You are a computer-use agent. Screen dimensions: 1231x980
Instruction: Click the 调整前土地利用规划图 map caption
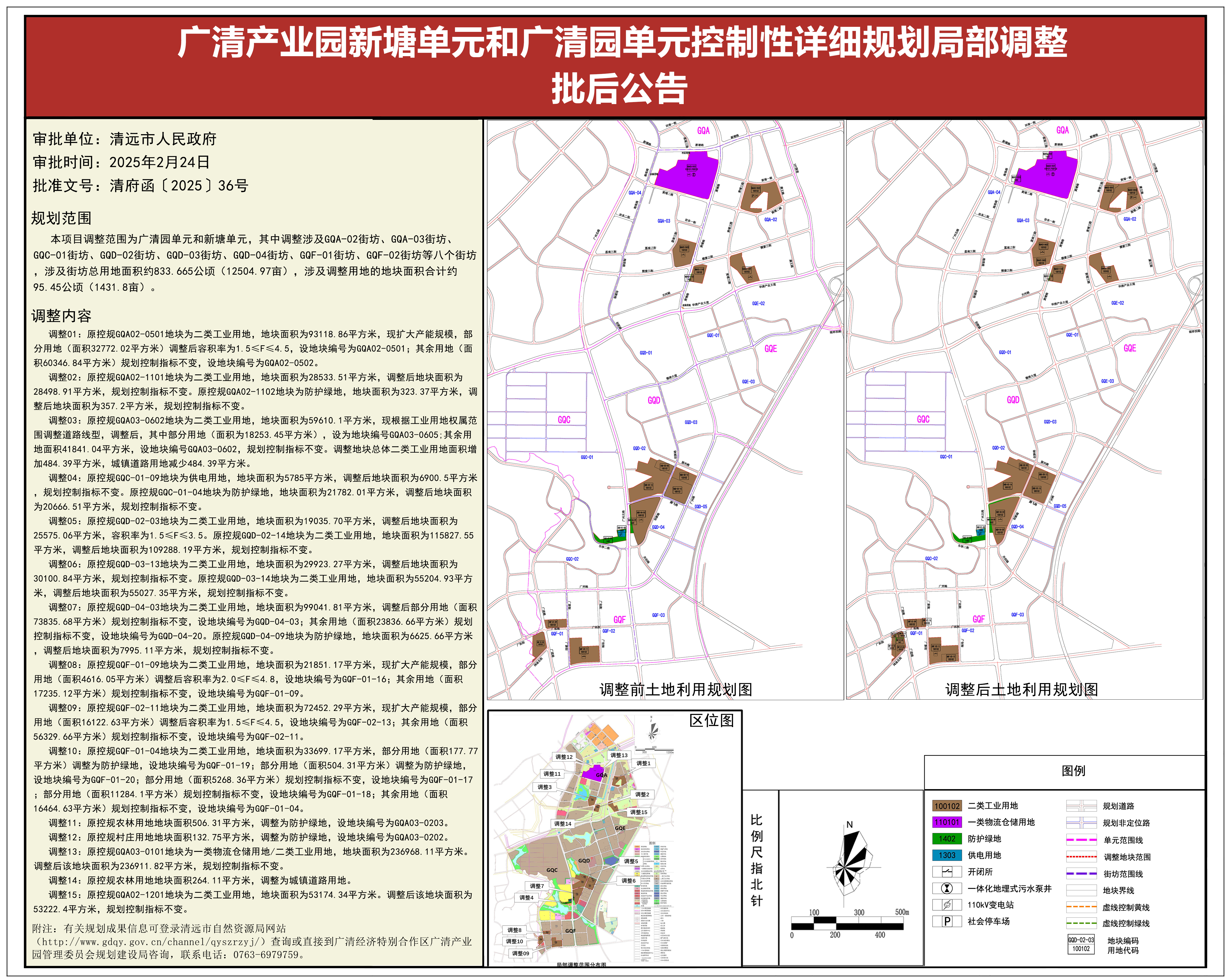(x=675, y=689)
